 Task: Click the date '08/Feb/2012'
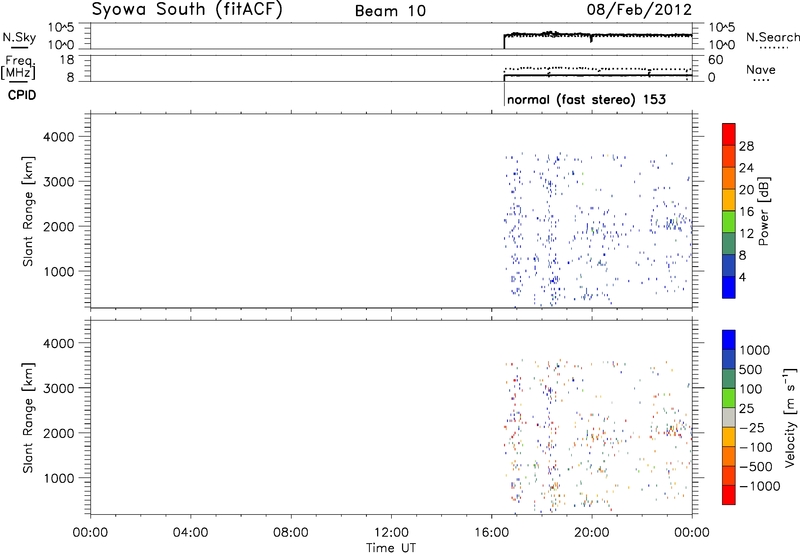[x=639, y=10]
